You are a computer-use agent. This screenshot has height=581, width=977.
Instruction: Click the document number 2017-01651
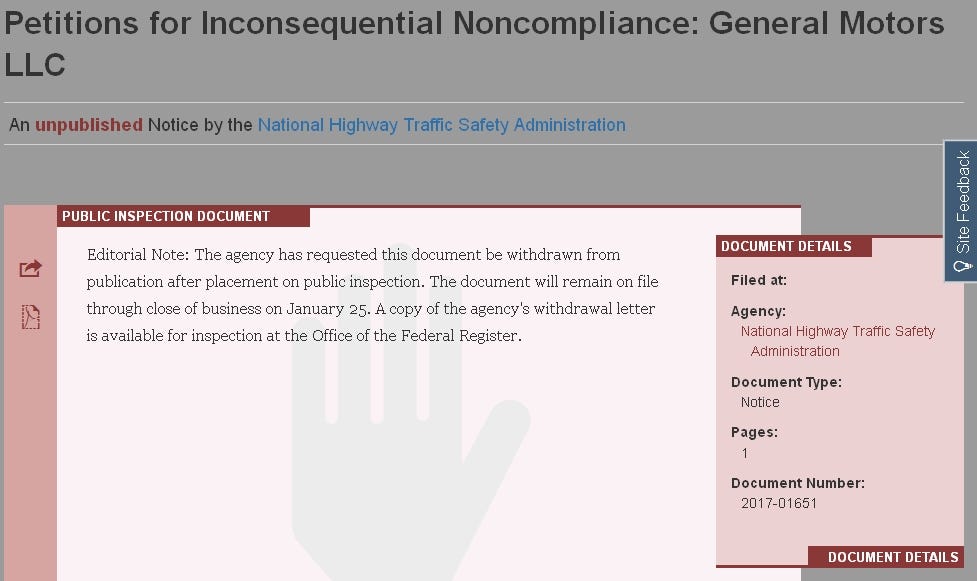click(779, 503)
